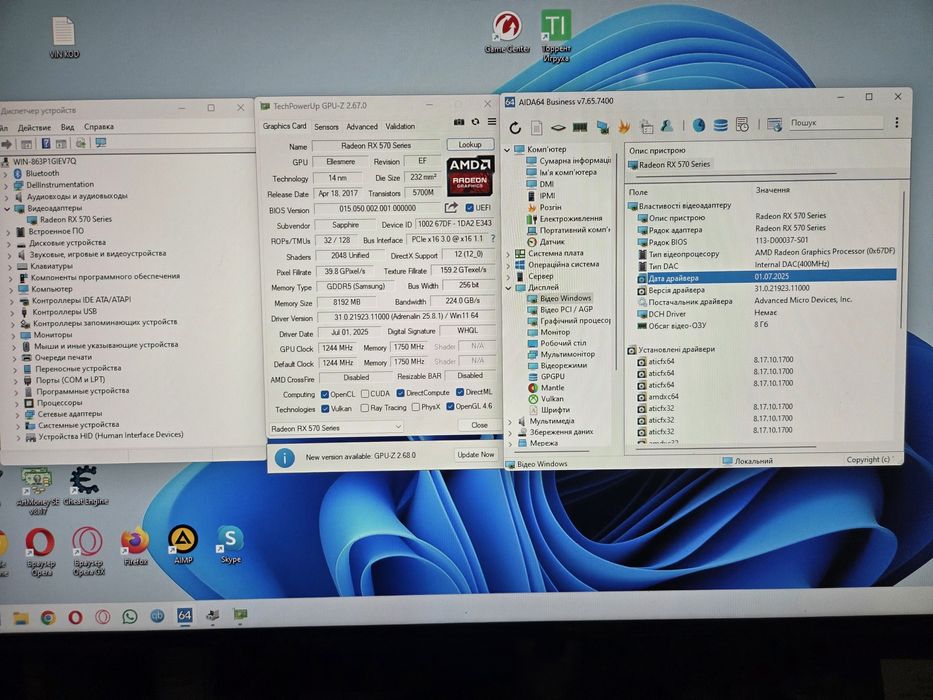Viewport: 933px width, 700px height.
Task: Open the Firefox desktop shortcut
Action: click(x=135, y=545)
